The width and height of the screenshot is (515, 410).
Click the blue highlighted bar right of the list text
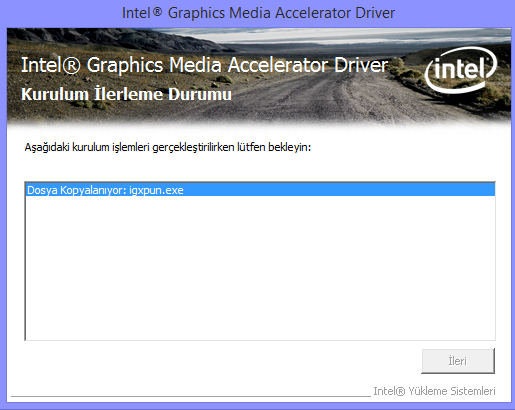coord(339,190)
